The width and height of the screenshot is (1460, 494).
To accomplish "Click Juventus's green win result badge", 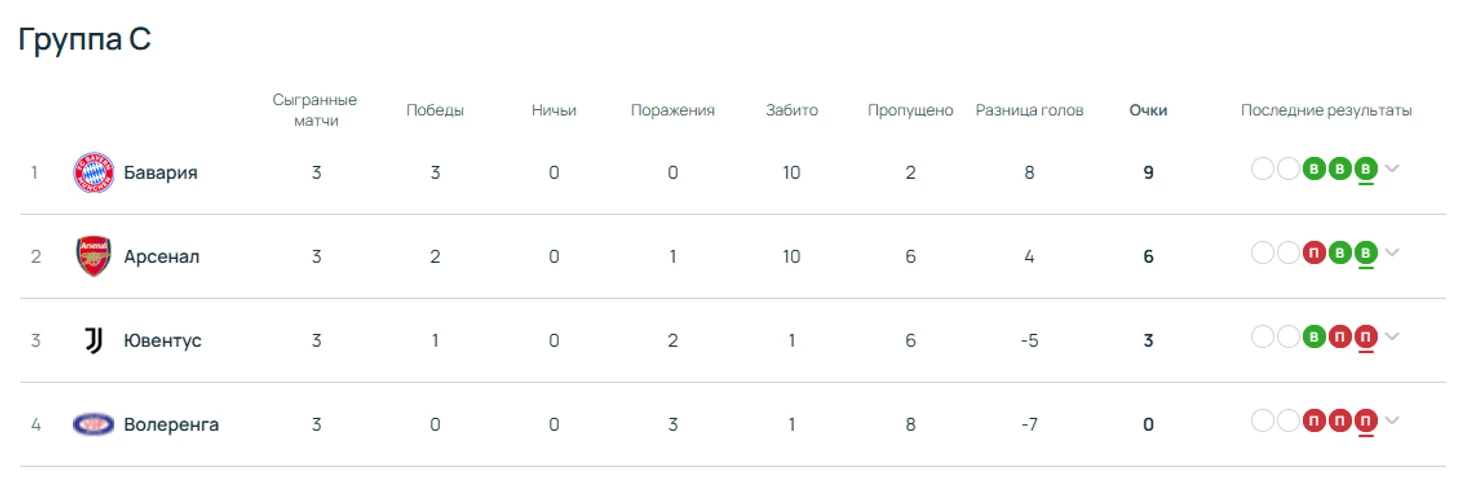I will [x=1315, y=337].
